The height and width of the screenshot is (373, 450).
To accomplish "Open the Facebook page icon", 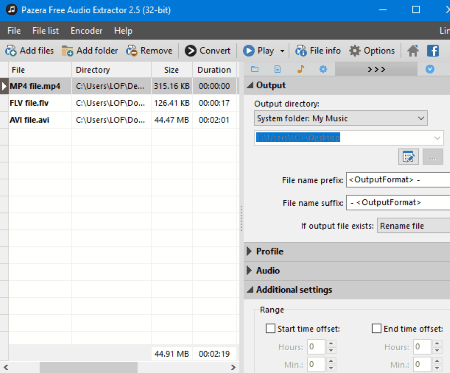I will [x=433, y=51].
